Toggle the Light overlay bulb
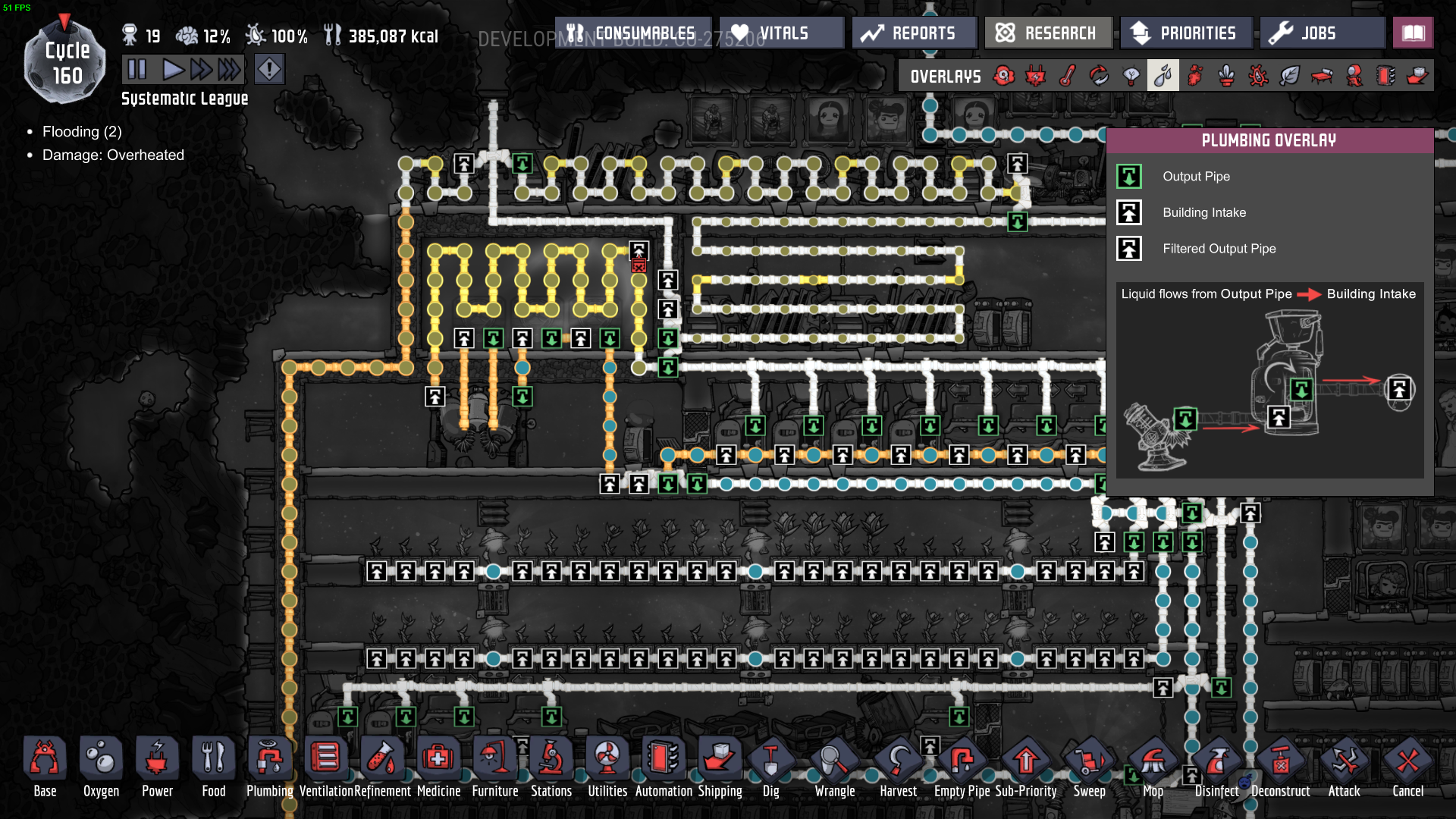Screen dimensions: 1456x819 [1131, 76]
